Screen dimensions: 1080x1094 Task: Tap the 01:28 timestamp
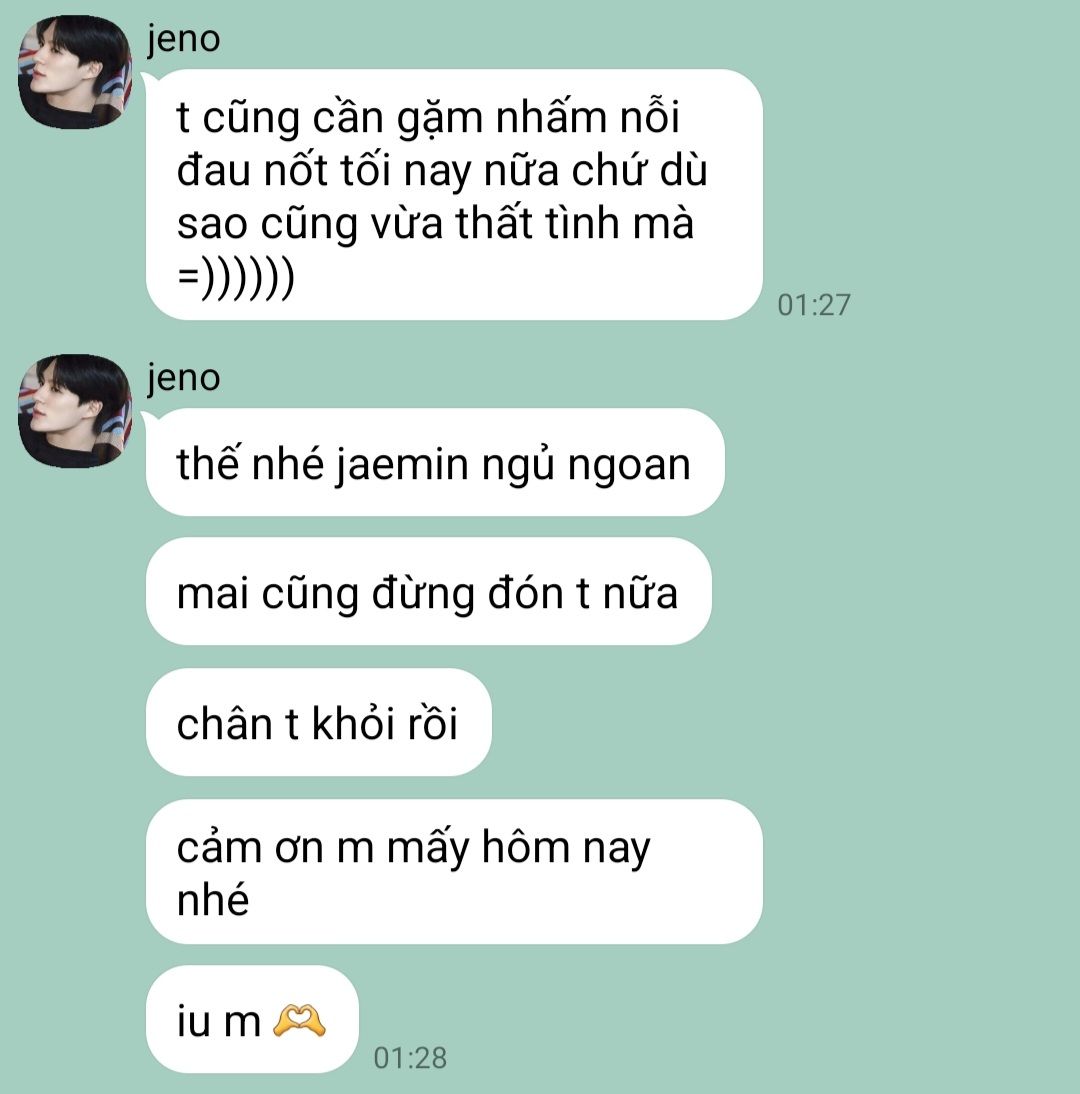click(410, 1058)
